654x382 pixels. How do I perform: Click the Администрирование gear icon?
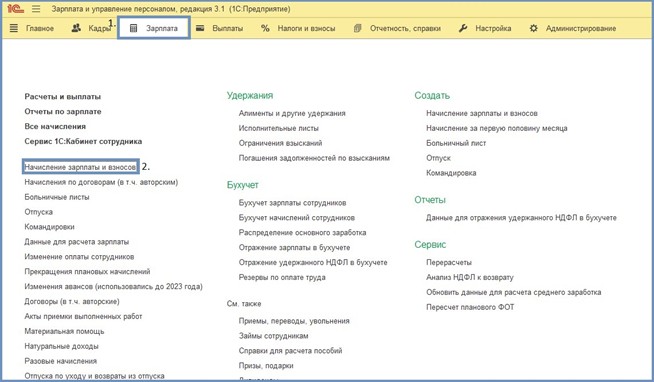tap(533, 28)
